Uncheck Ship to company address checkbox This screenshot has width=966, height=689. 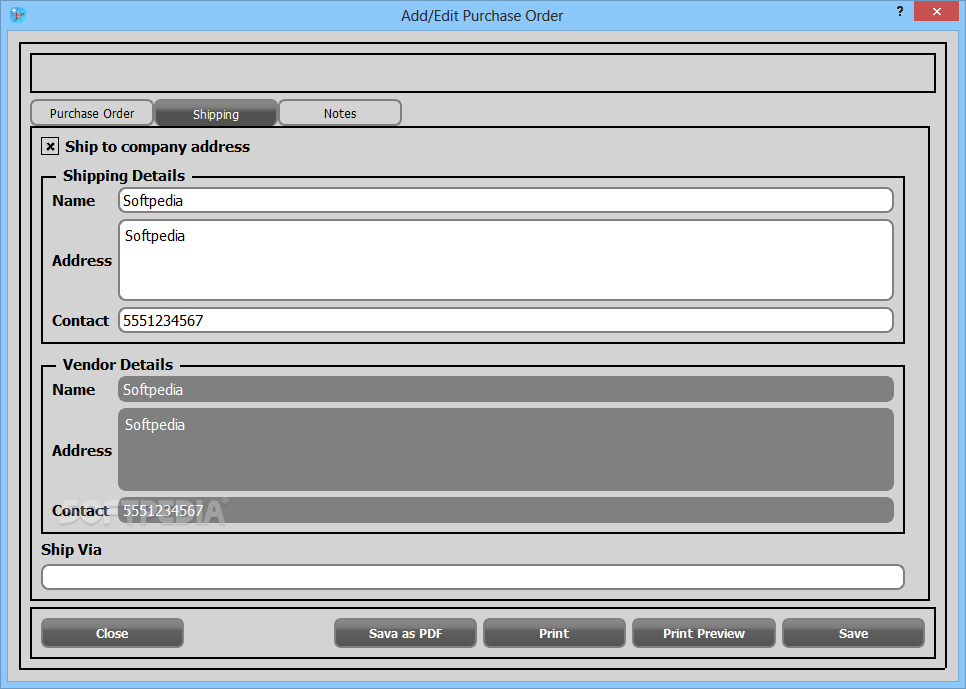[x=50, y=147]
